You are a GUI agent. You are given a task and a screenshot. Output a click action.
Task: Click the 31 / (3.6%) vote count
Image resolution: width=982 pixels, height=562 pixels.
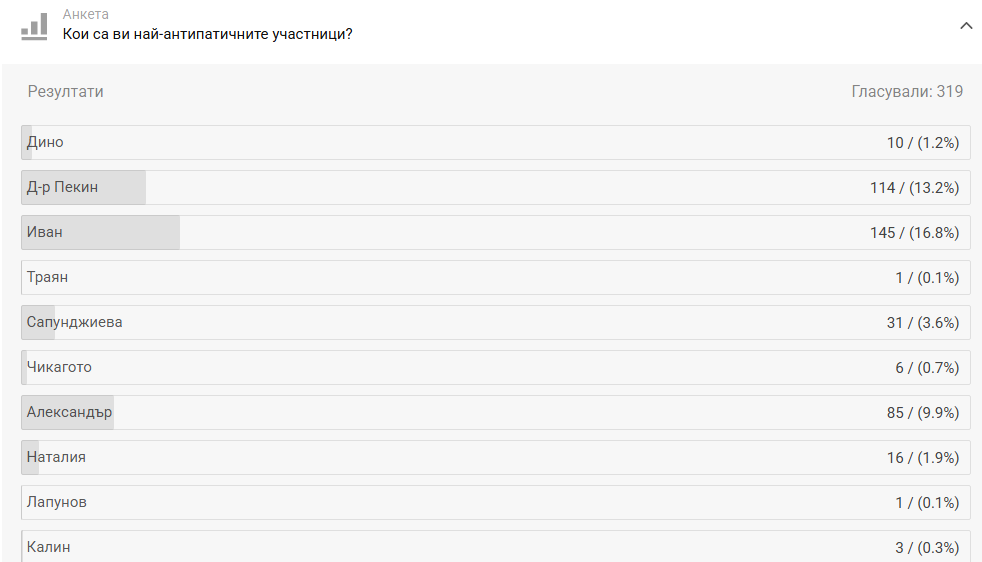point(922,323)
